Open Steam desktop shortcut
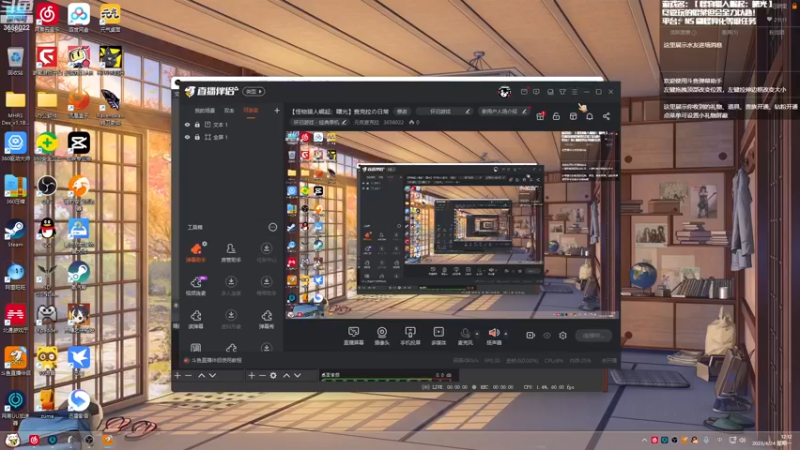800x450 pixels. click(x=15, y=233)
